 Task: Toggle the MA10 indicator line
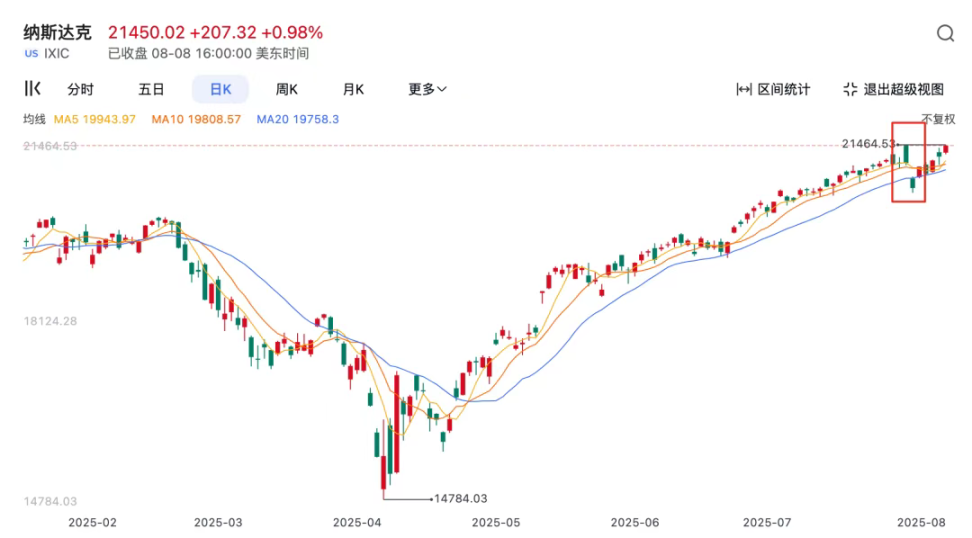pos(196,119)
